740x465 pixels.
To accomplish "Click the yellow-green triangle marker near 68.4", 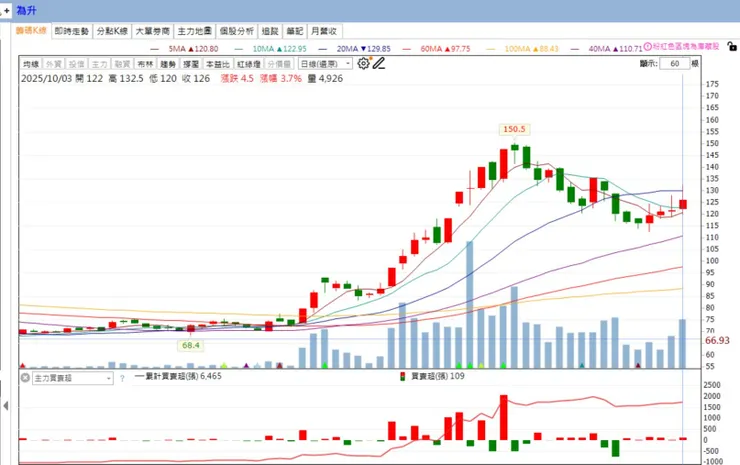I will (224, 365).
